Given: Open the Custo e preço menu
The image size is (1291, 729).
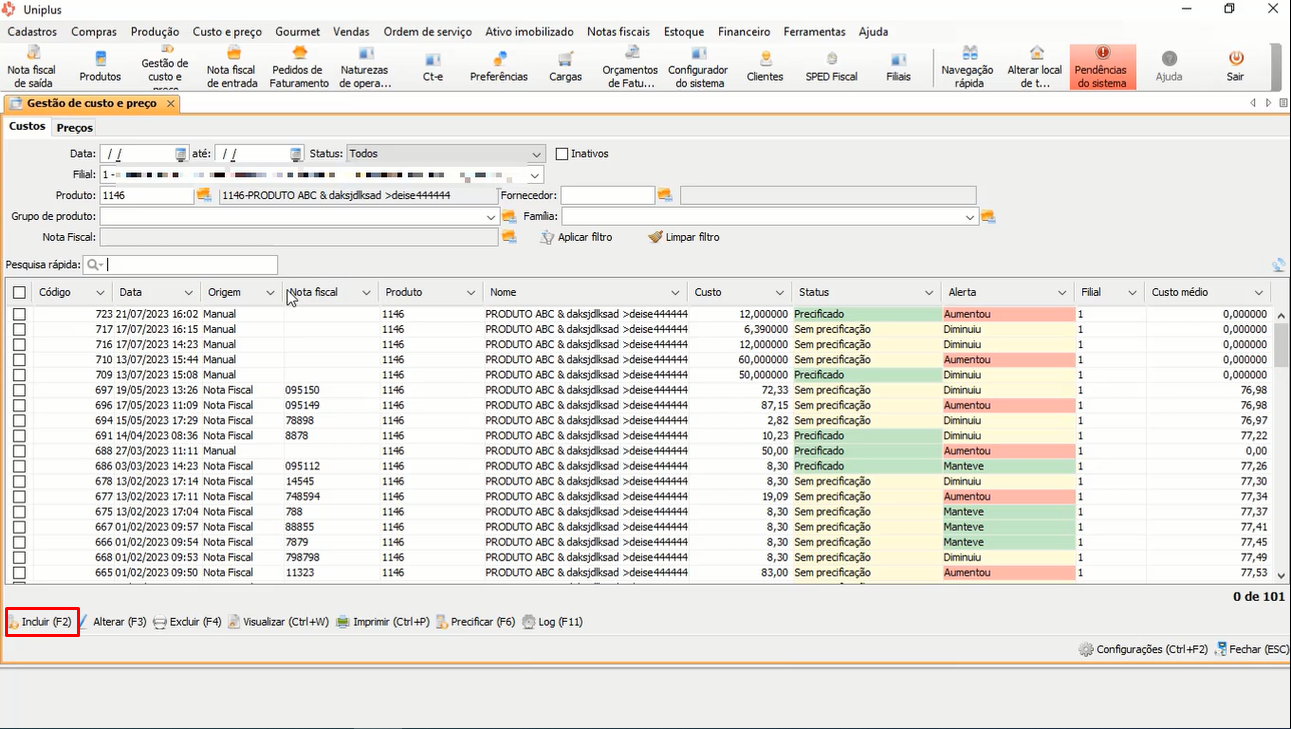Looking at the screenshot, I should coord(227,32).
